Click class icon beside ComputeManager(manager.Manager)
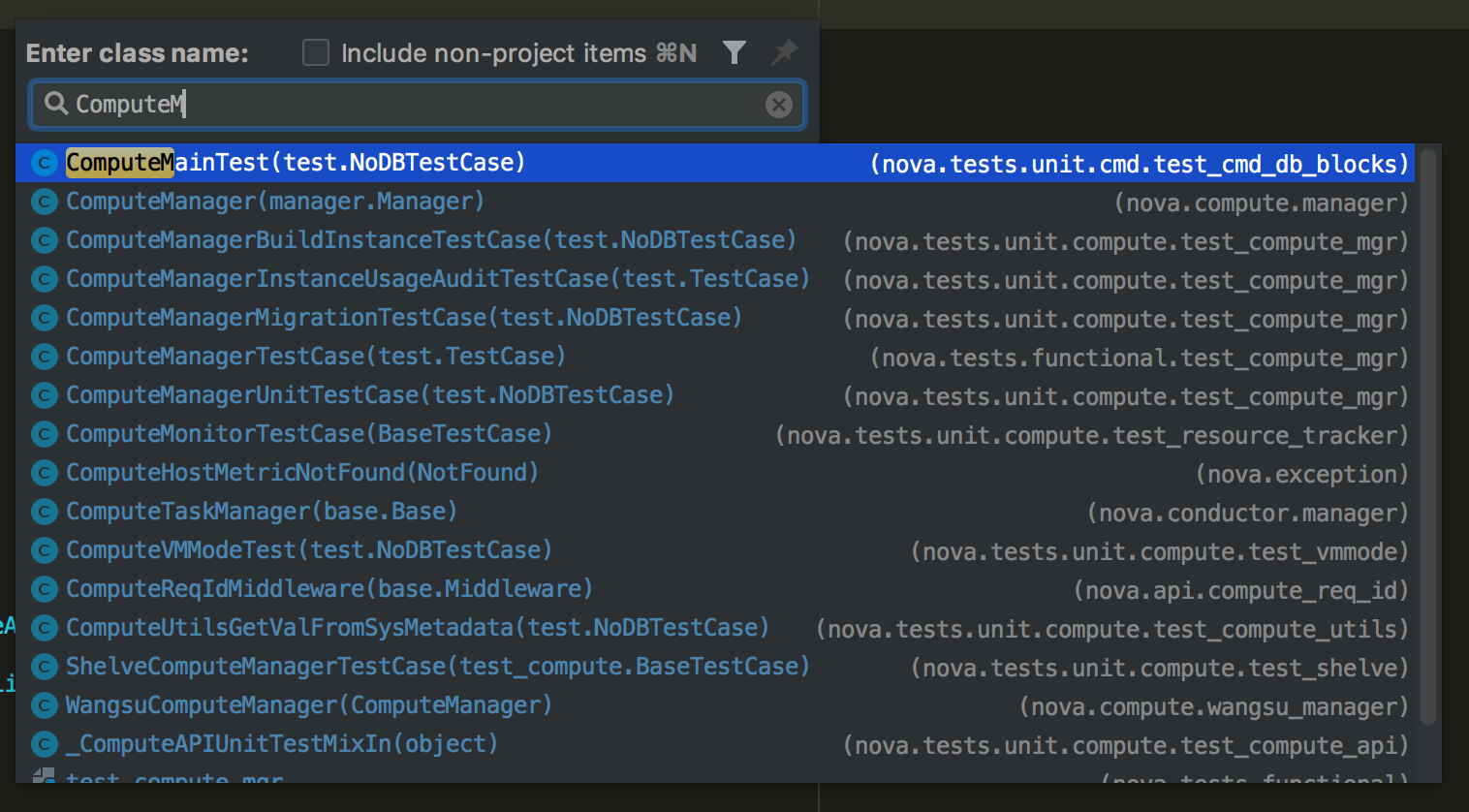 [44, 202]
